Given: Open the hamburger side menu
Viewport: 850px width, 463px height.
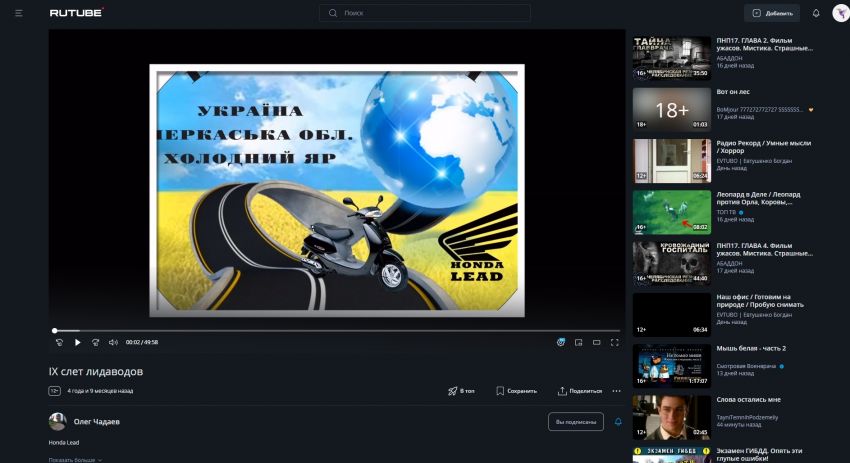Looking at the screenshot, I should (x=19, y=13).
